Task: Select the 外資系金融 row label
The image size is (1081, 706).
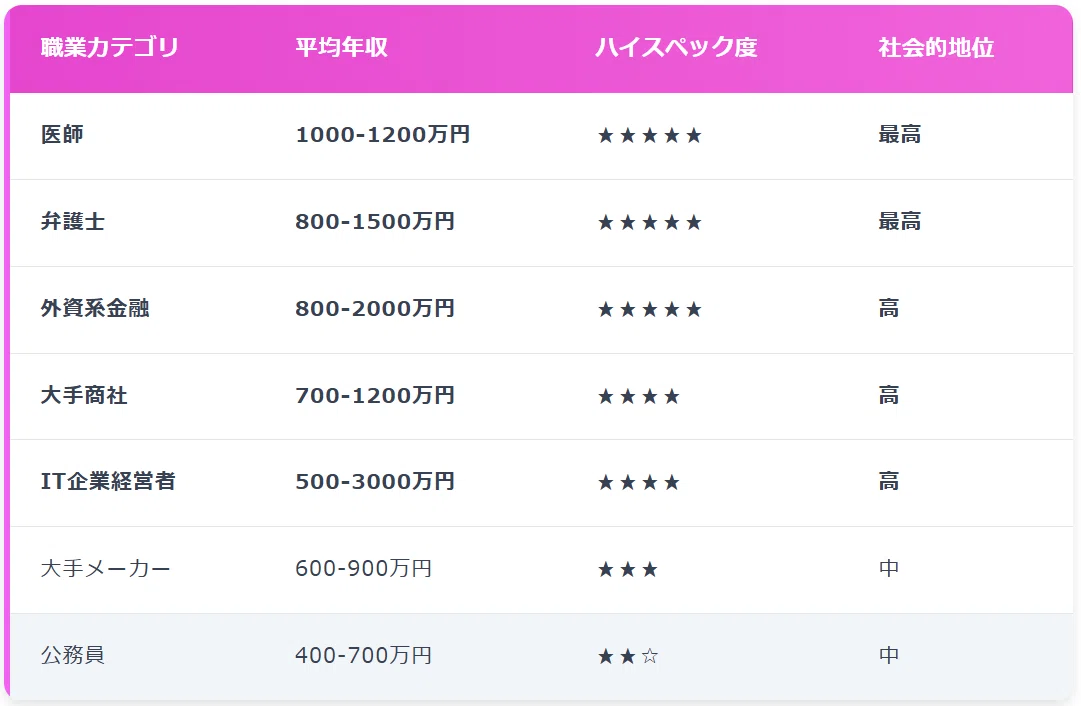Action: [95, 308]
